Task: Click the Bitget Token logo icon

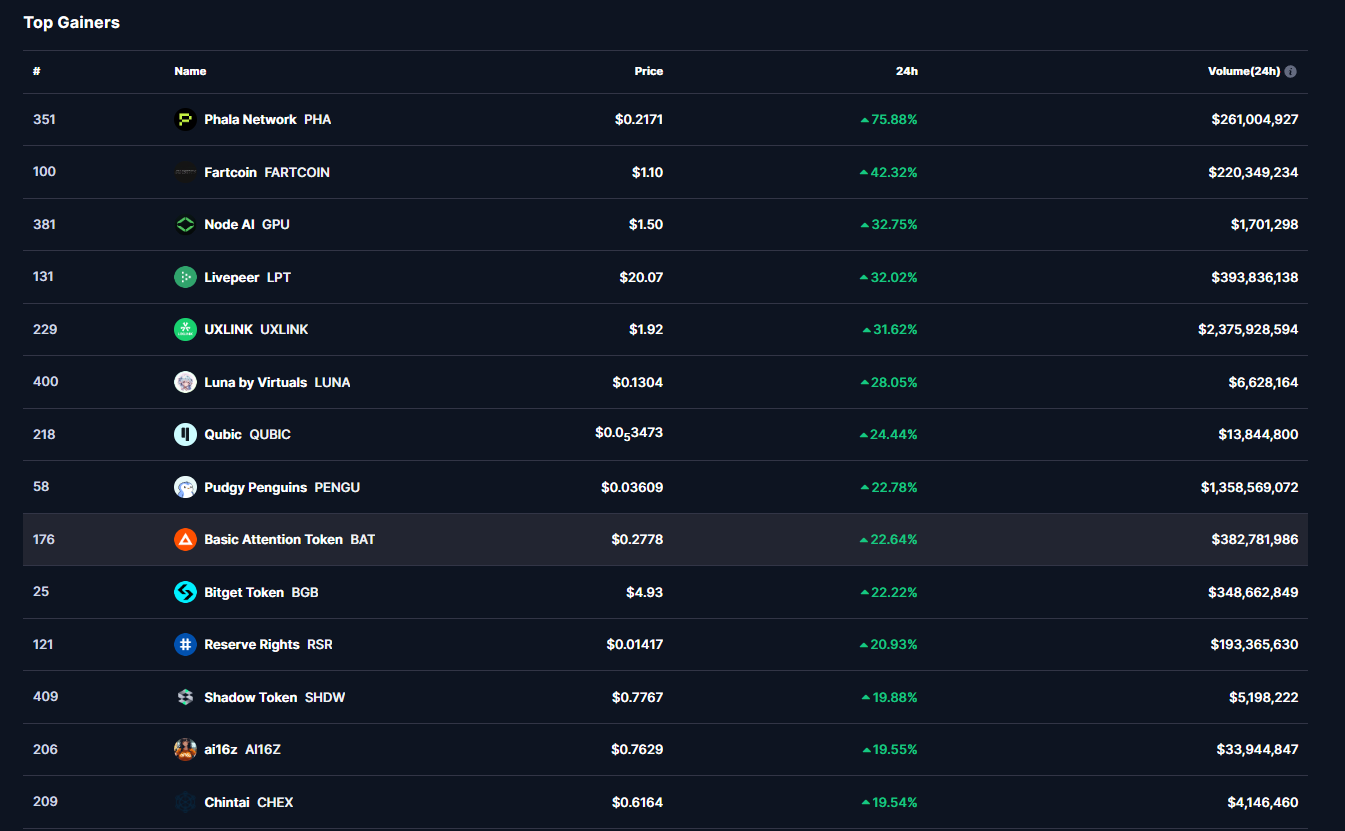Action: (x=185, y=592)
